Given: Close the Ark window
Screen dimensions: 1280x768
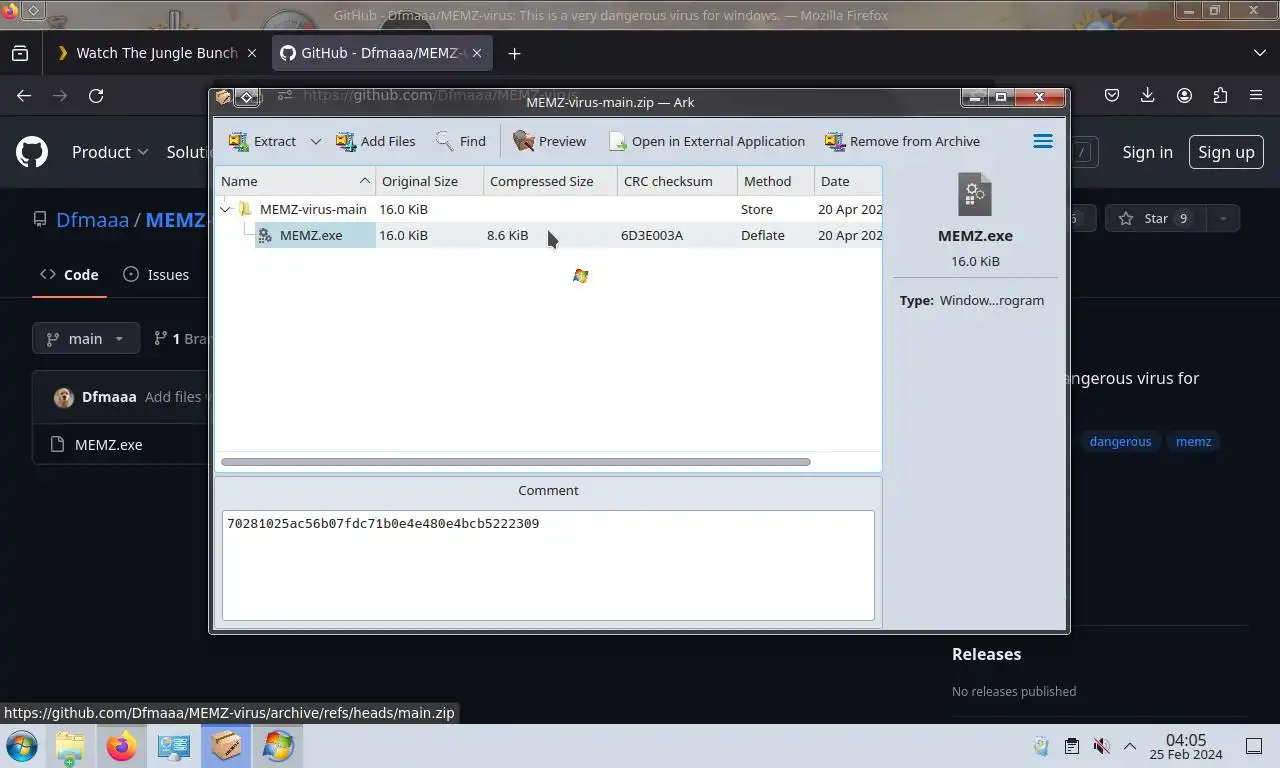Looking at the screenshot, I should [1039, 97].
